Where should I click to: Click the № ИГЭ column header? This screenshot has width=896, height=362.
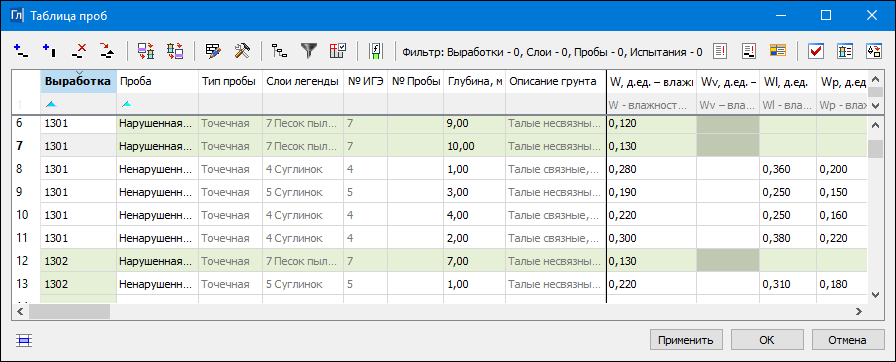365,82
